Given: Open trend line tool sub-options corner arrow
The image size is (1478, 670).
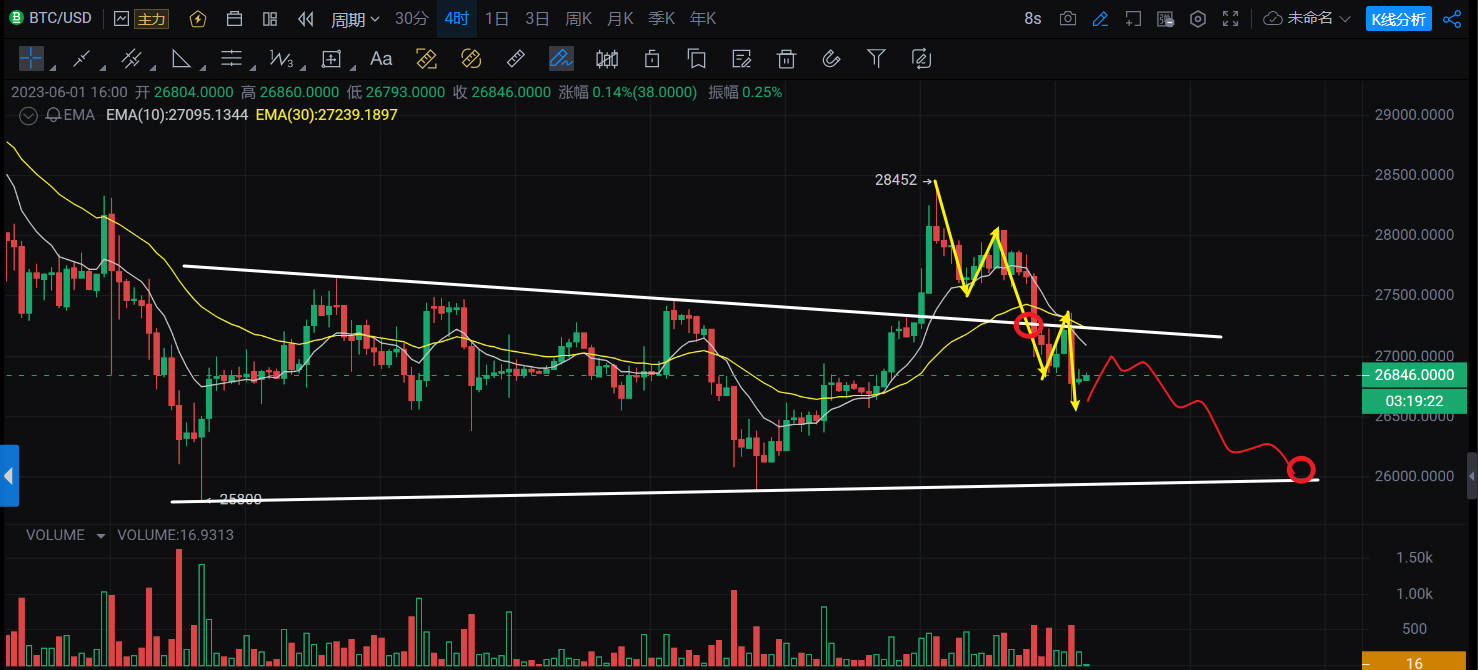Looking at the screenshot, I should click(x=104, y=69).
